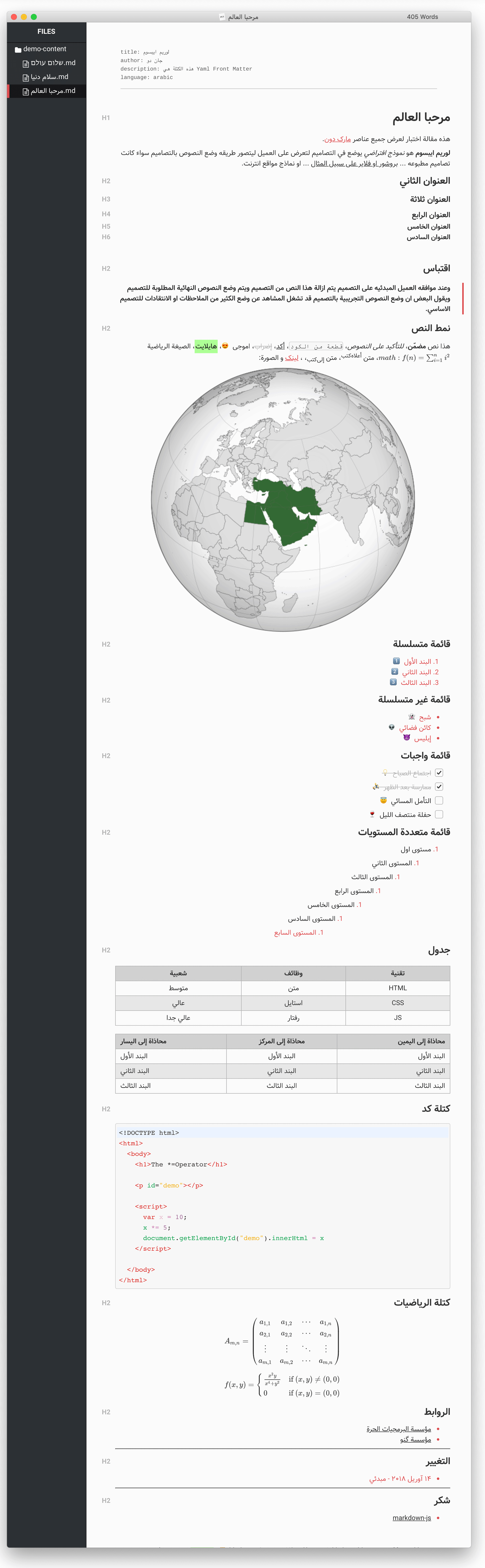
Task: Click the عالي جدا table cell
Action: coord(178,1018)
